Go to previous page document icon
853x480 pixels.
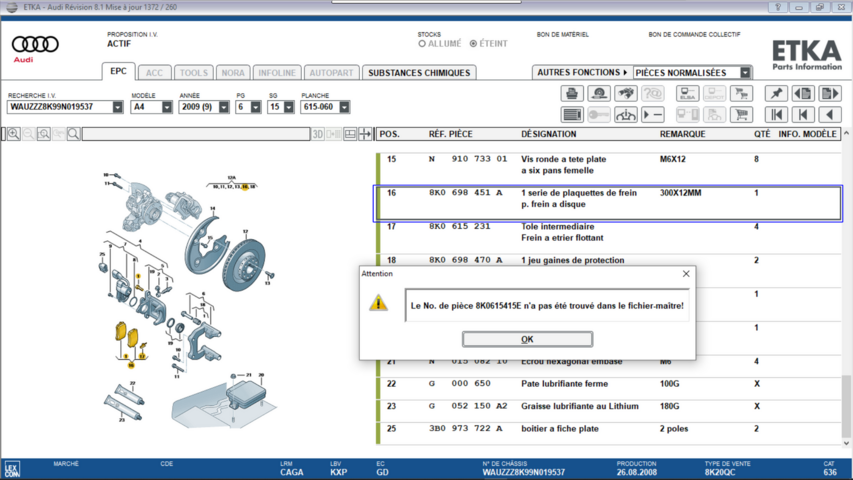point(803,94)
